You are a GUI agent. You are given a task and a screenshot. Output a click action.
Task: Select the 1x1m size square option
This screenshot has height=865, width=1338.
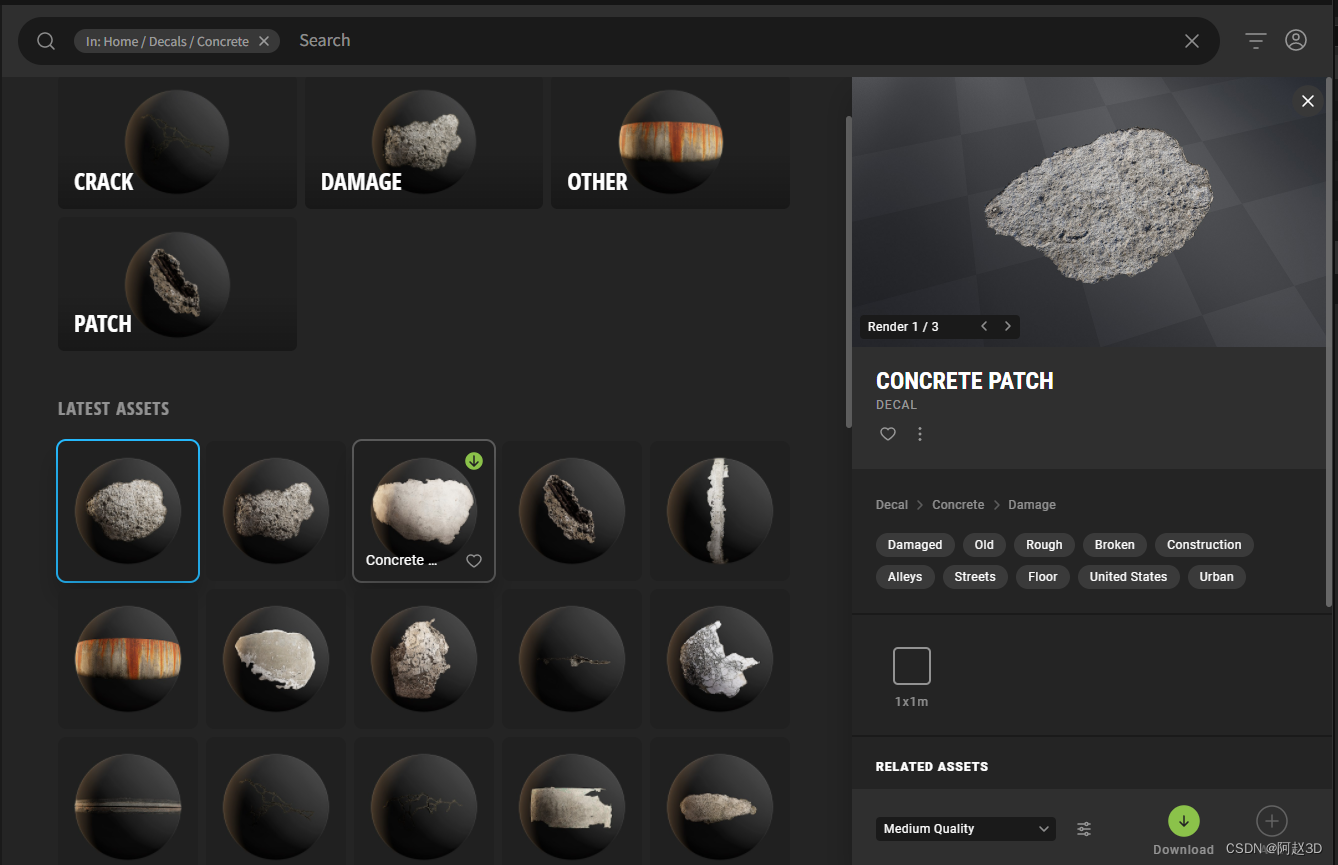pyautogui.click(x=911, y=666)
